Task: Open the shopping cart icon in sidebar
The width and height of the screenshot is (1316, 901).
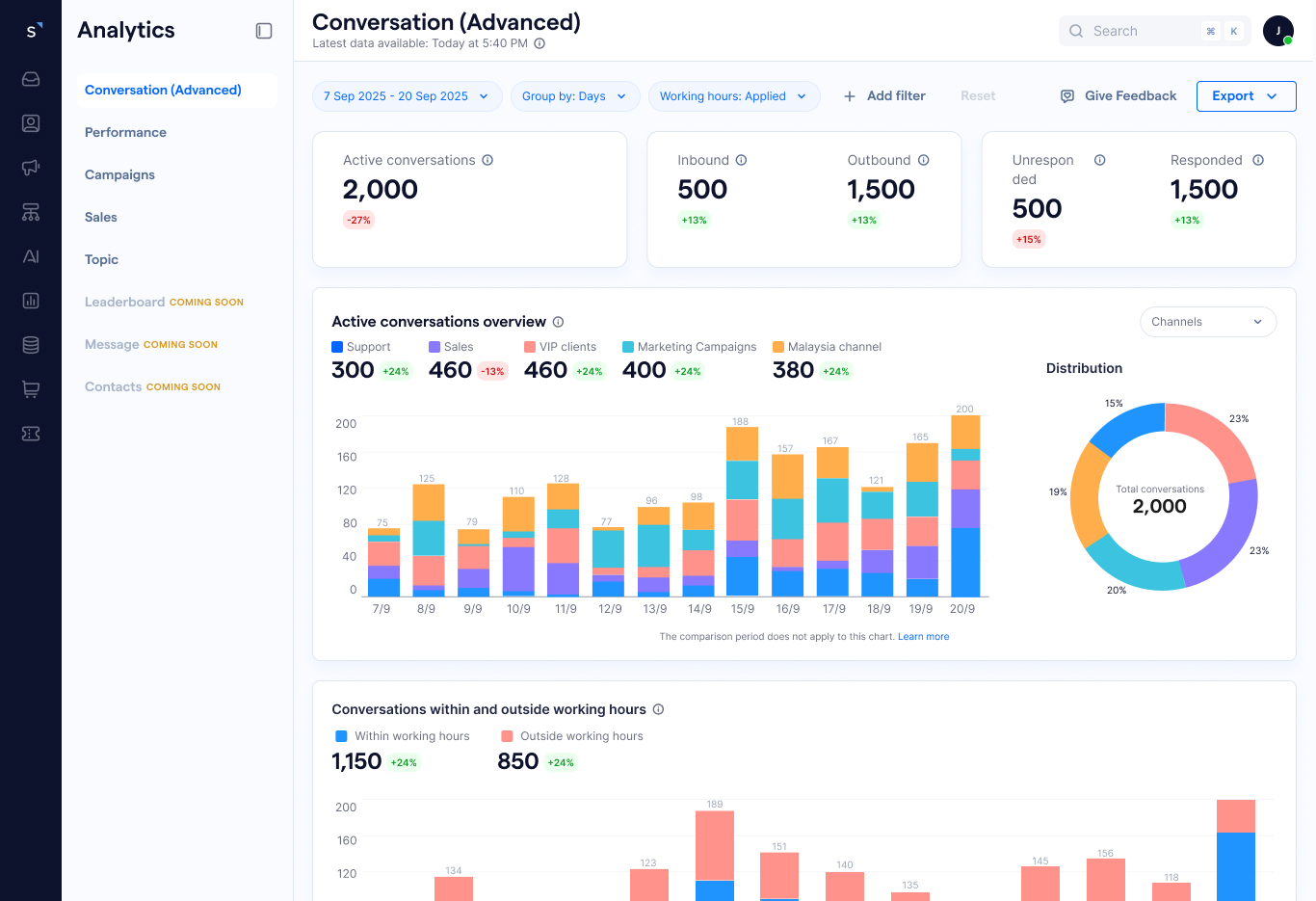Action: (x=31, y=389)
